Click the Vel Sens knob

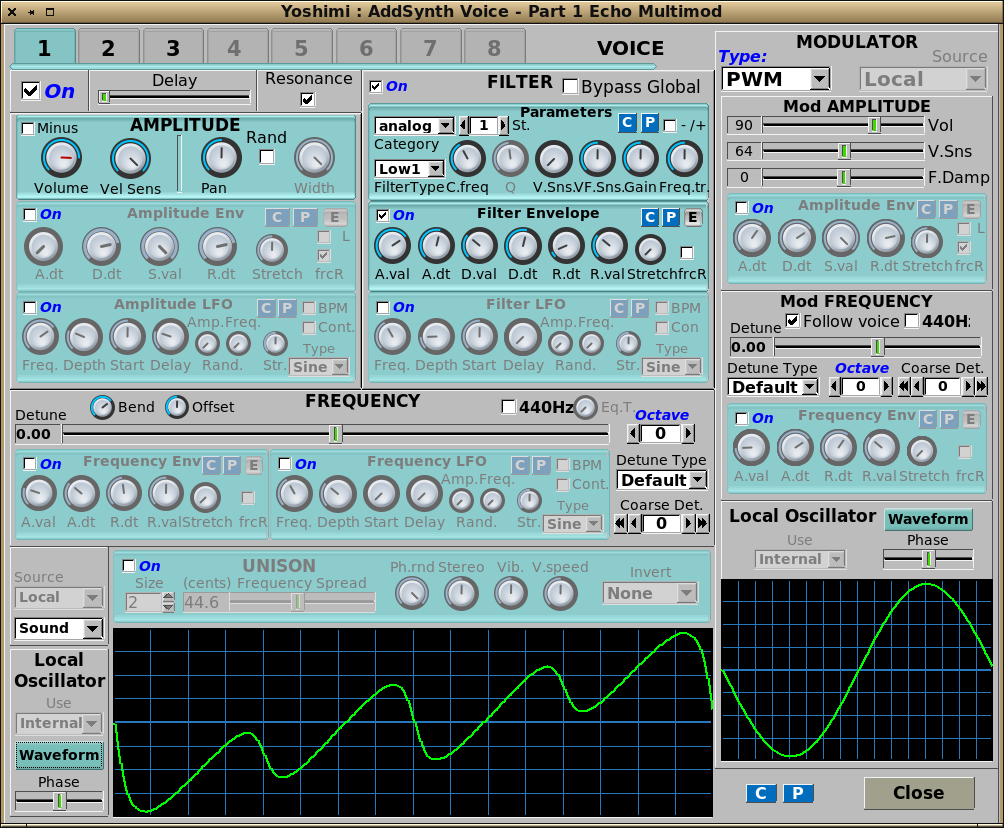pyautogui.click(x=130, y=158)
